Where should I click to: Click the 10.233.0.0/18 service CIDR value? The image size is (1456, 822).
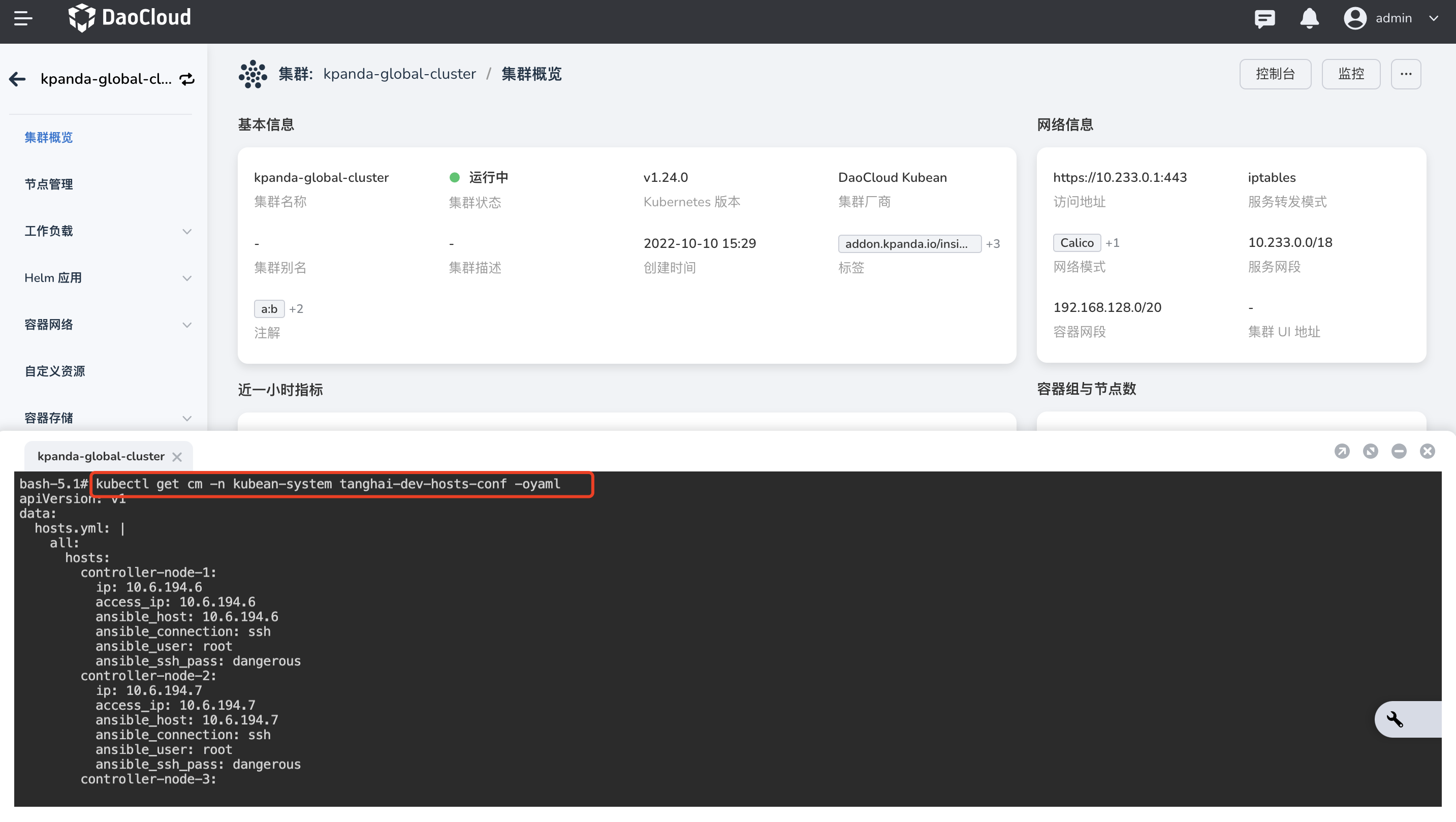[1290, 242]
